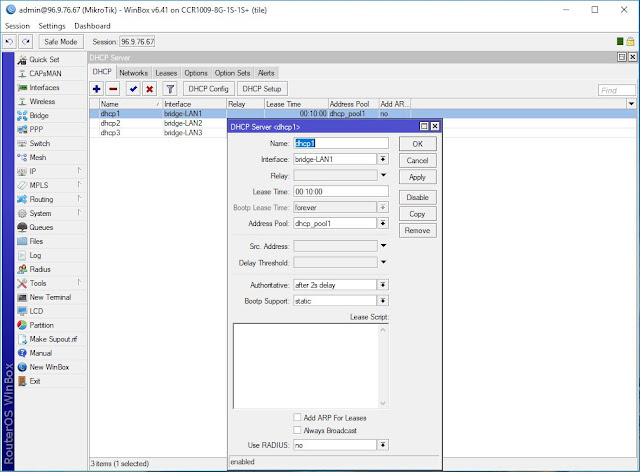This screenshot has height=472, width=640.
Task: Click DHCP Config button
Action: click(209, 89)
